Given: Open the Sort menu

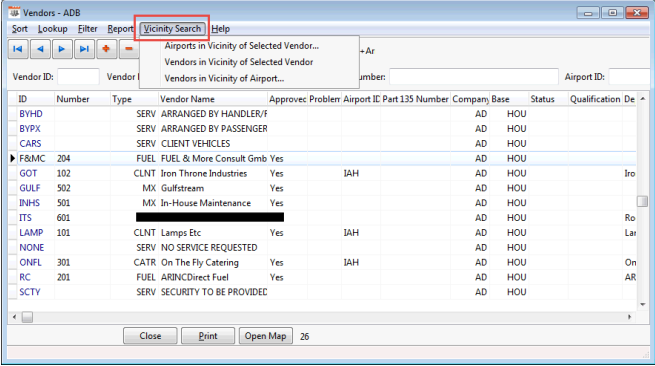Looking at the screenshot, I should point(20,29).
